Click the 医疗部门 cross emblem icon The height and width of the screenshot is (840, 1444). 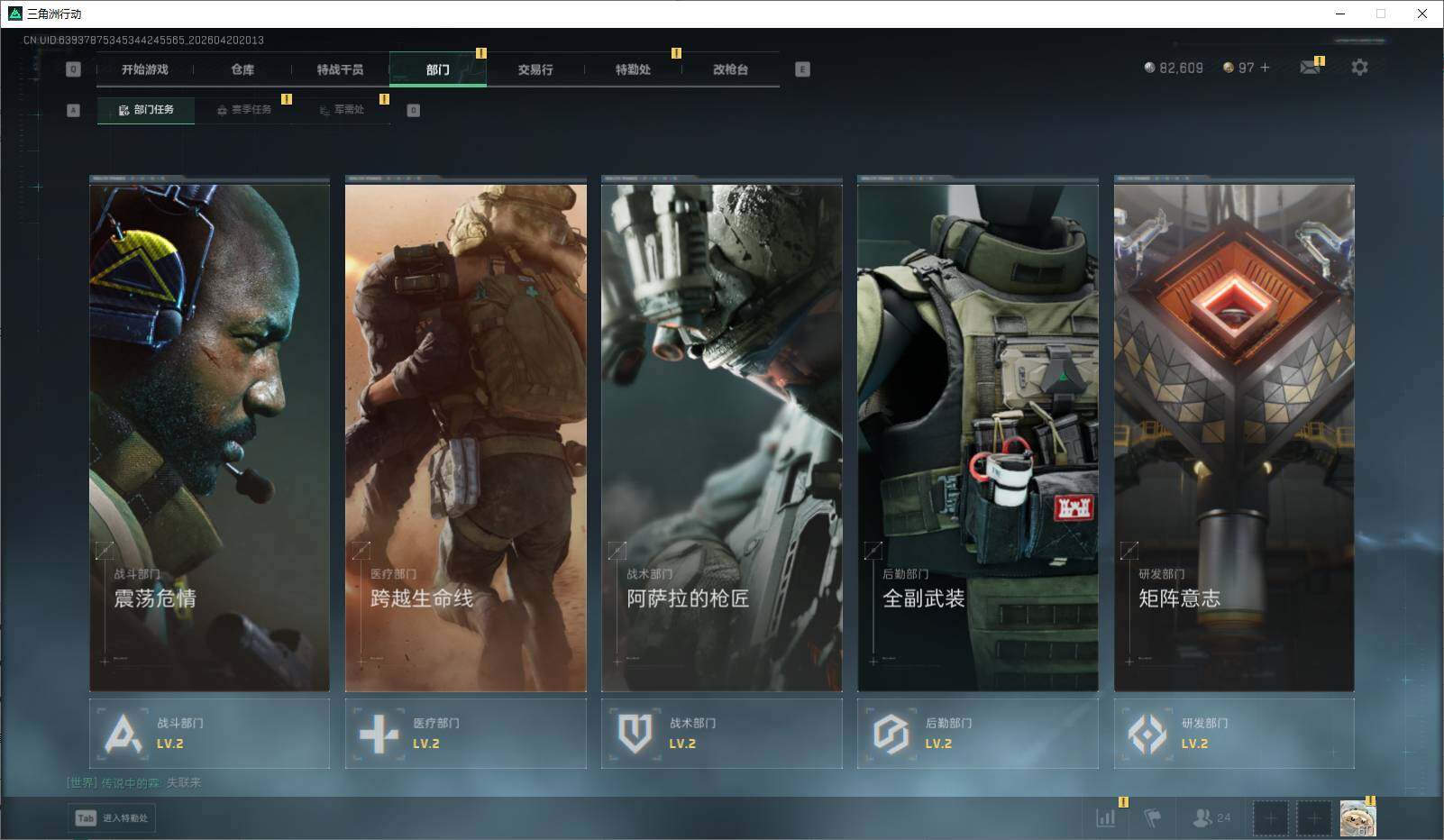pyautogui.click(x=379, y=734)
